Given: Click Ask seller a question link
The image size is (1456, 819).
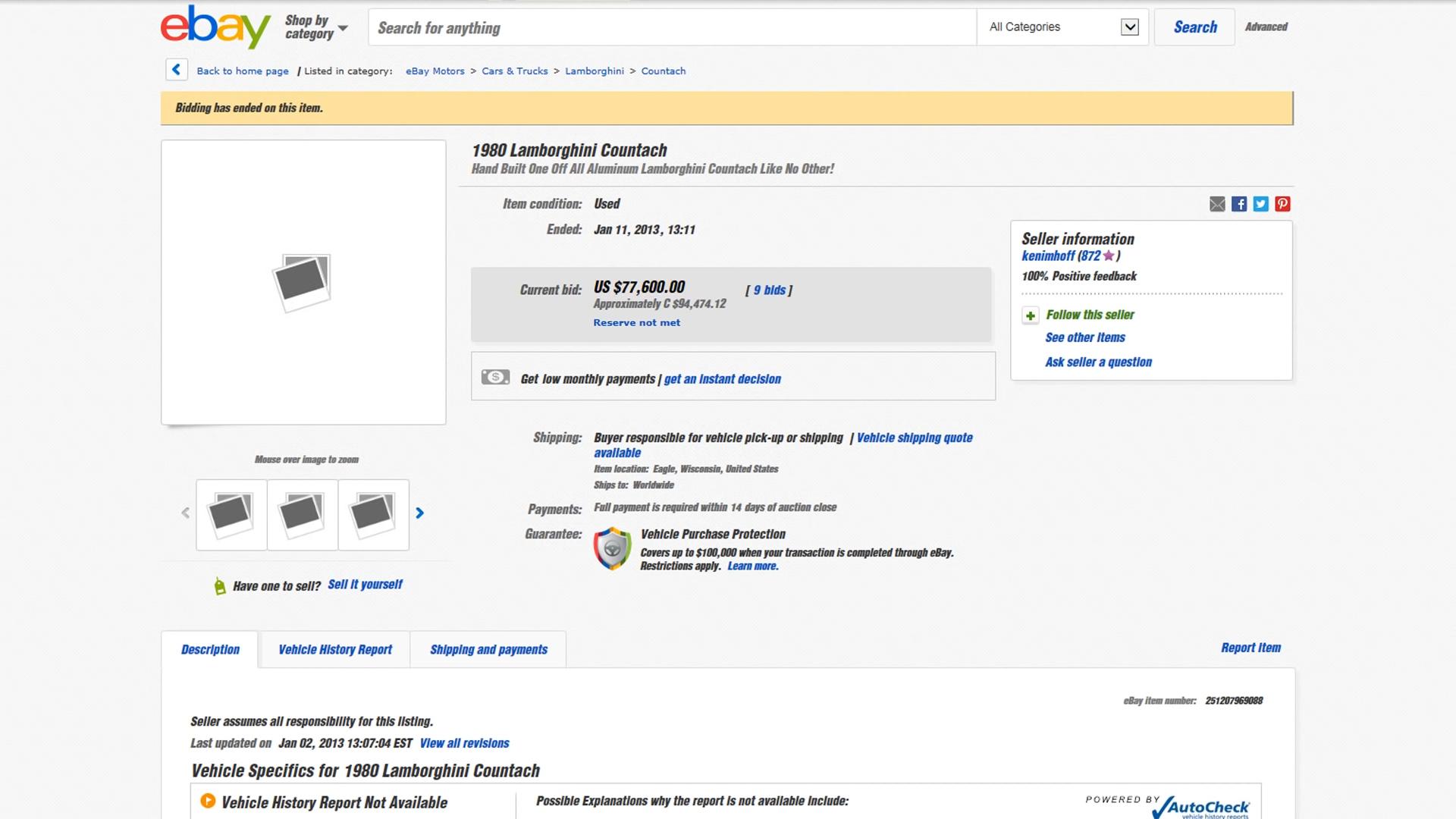Looking at the screenshot, I should (1098, 362).
